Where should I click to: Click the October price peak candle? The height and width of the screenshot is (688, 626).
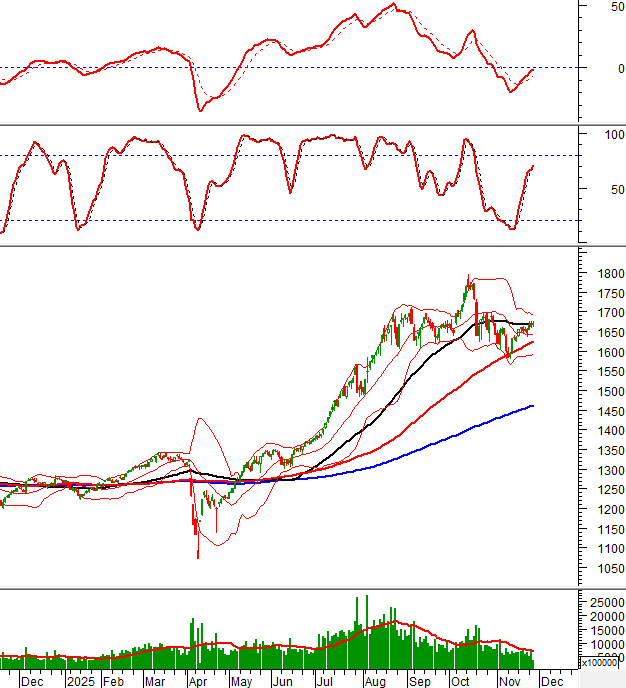468,285
